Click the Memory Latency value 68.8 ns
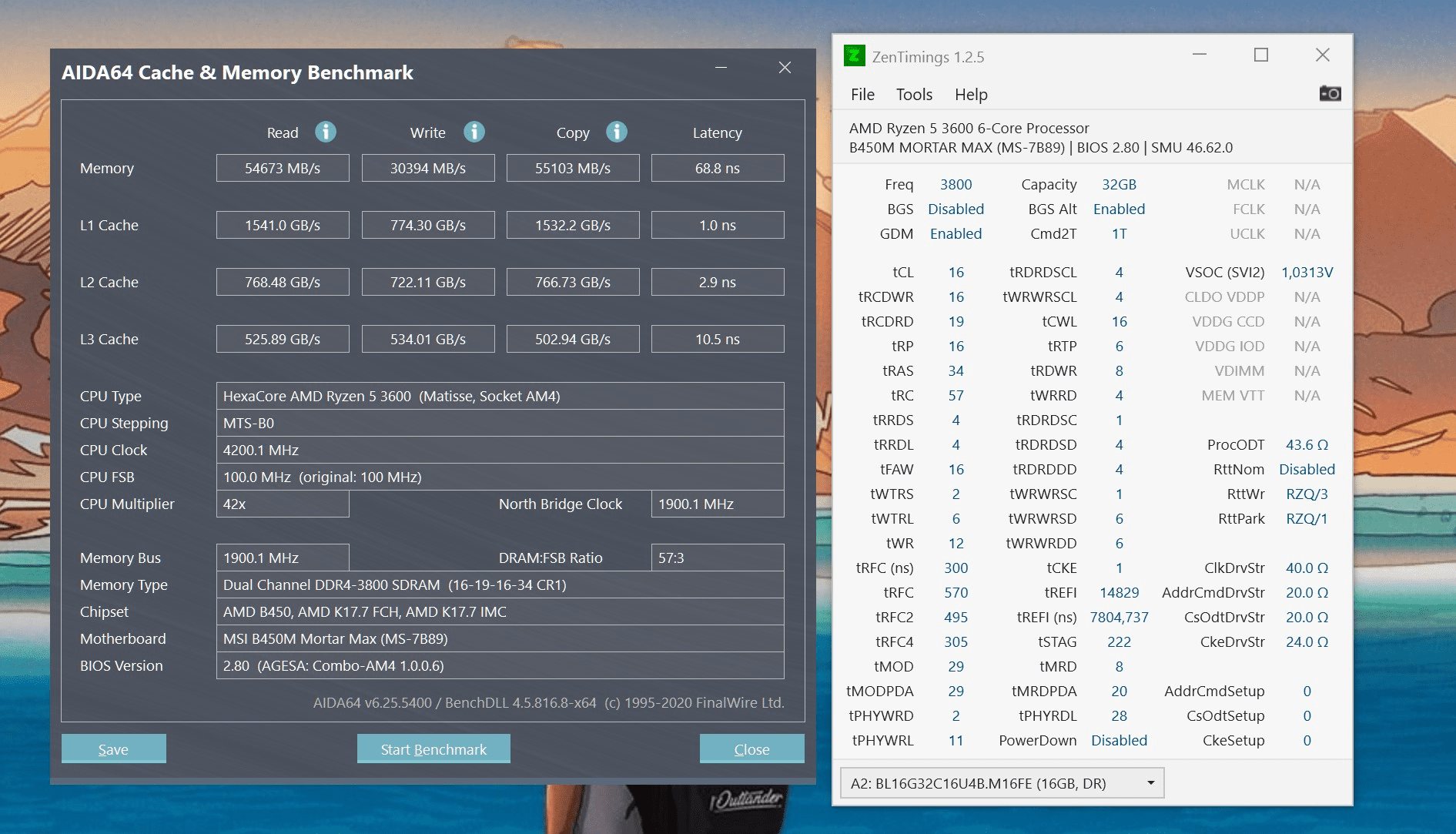Image resolution: width=1456 pixels, height=834 pixels. [x=718, y=168]
